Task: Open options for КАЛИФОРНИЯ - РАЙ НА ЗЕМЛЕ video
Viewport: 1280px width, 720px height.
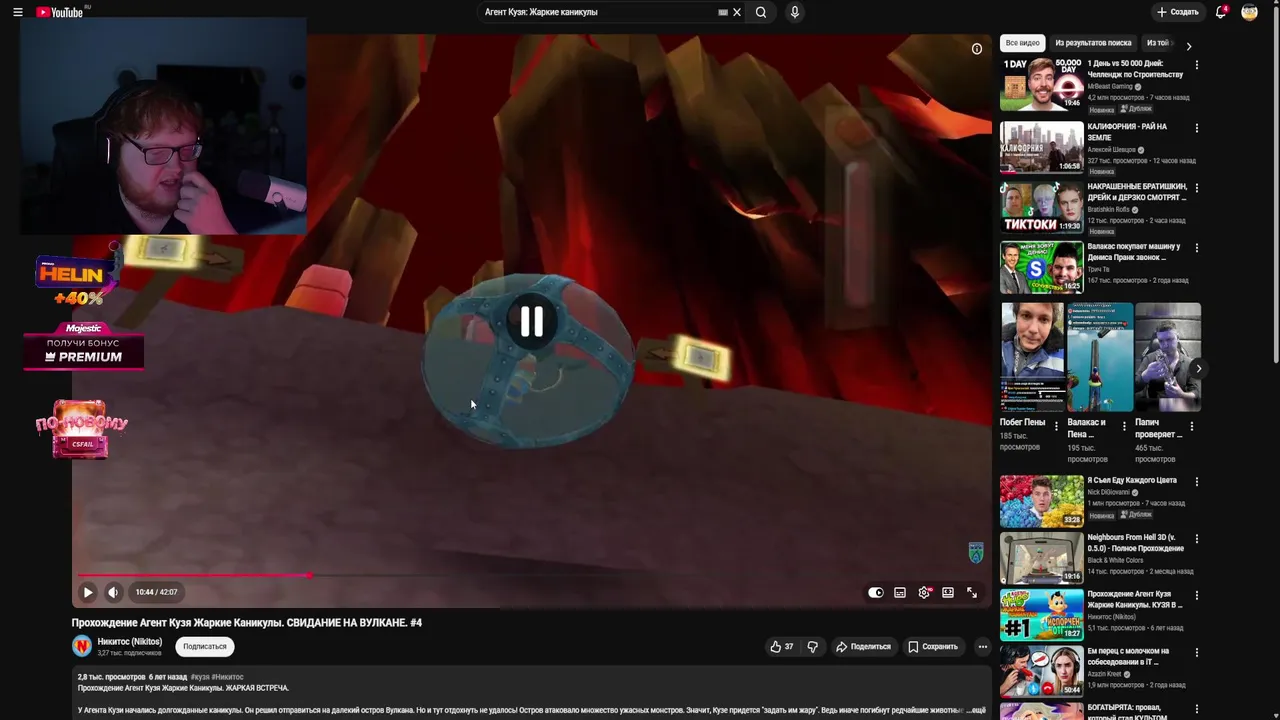Action: coord(1196,128)
